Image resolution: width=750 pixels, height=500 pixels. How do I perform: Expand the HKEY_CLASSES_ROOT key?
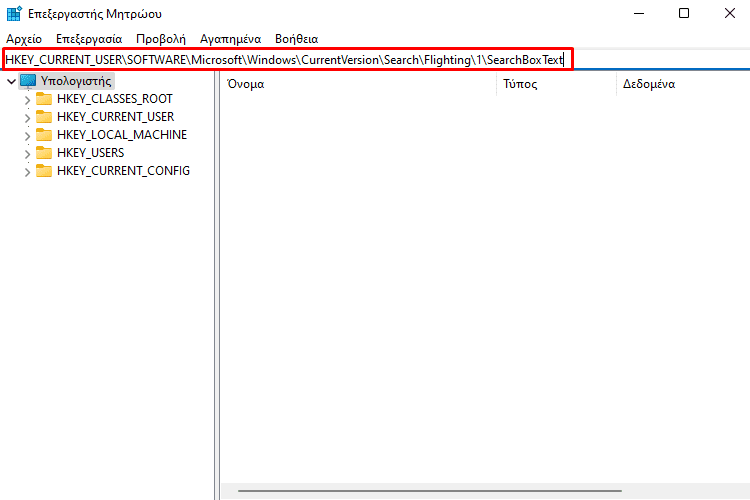click(27, 100)
